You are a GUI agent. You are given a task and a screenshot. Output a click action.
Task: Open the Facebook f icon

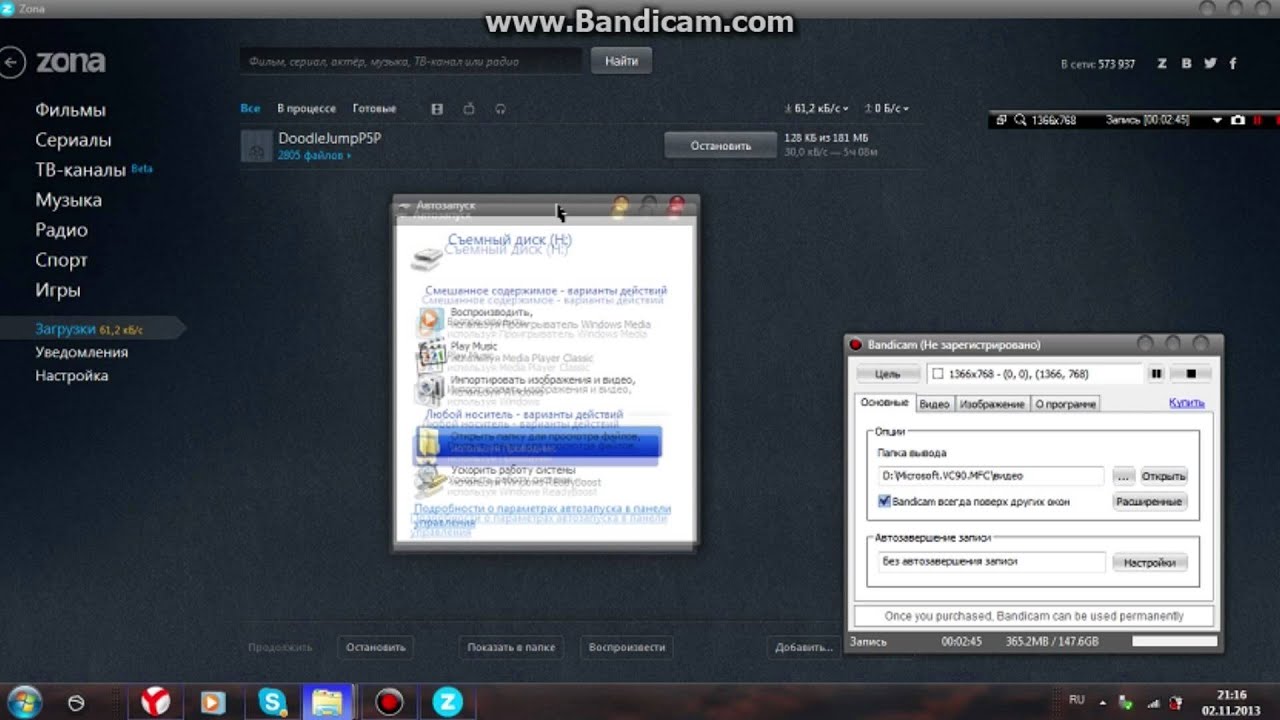pyautogui.click(x=1233, y=63)
